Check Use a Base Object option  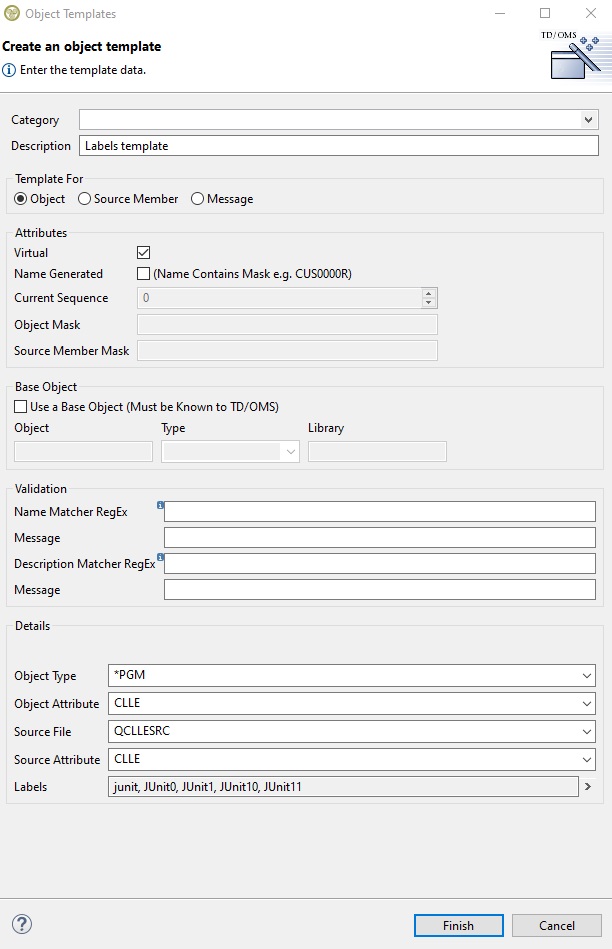pyautogui.click(x=21, y=406)
